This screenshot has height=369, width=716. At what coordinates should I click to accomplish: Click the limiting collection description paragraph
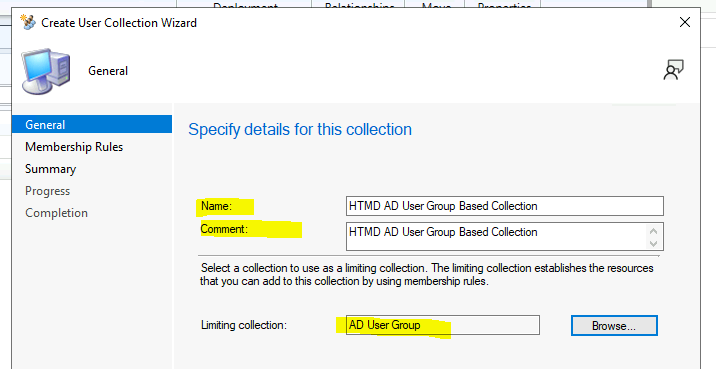click(x=427, y=274)
